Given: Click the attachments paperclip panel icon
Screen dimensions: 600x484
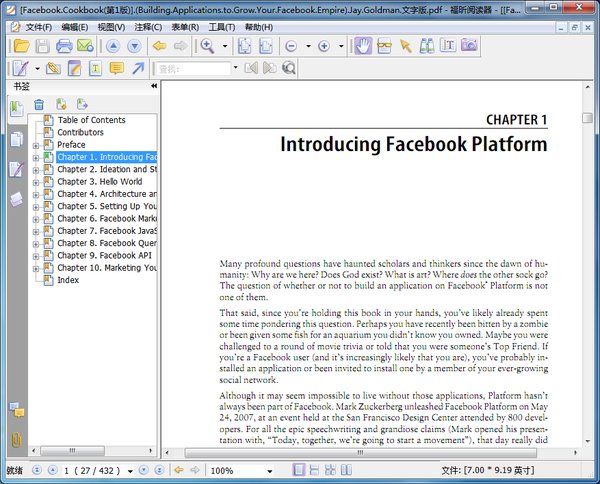Looking at the screenshot, I should [16, 439].
